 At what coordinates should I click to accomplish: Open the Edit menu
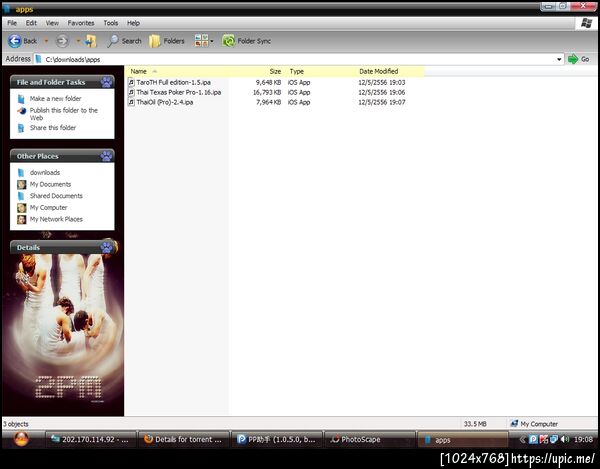[x=31, y=23]
